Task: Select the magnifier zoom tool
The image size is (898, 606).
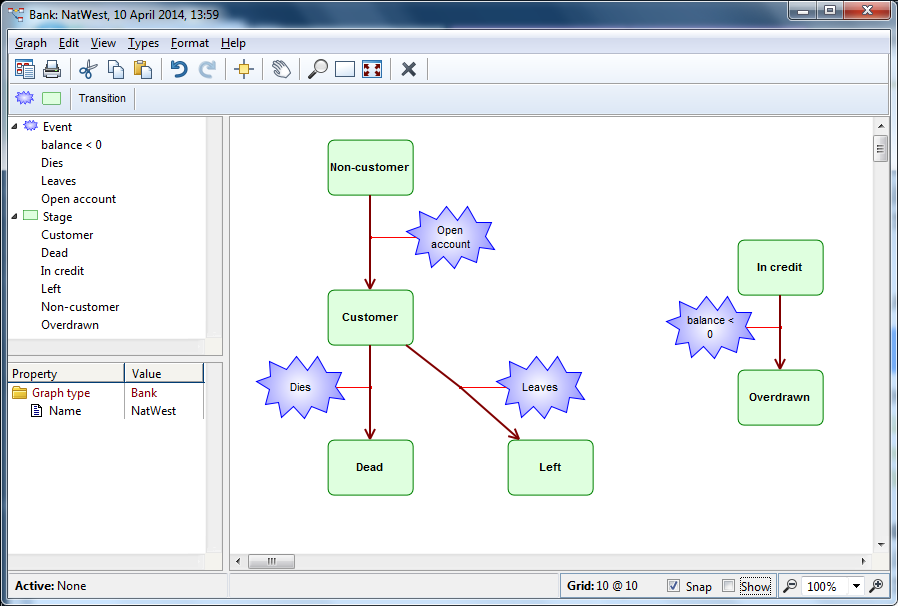Action: tap(317, 69)
